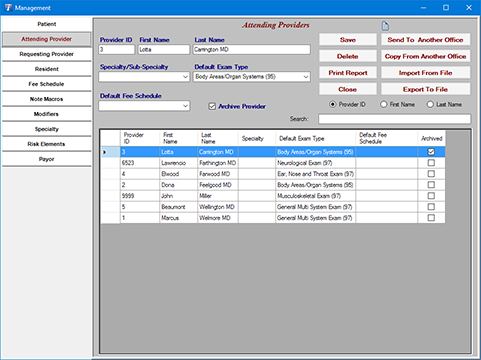Click the Welmore MD cell
481x360 pixels.
[217, 218]
